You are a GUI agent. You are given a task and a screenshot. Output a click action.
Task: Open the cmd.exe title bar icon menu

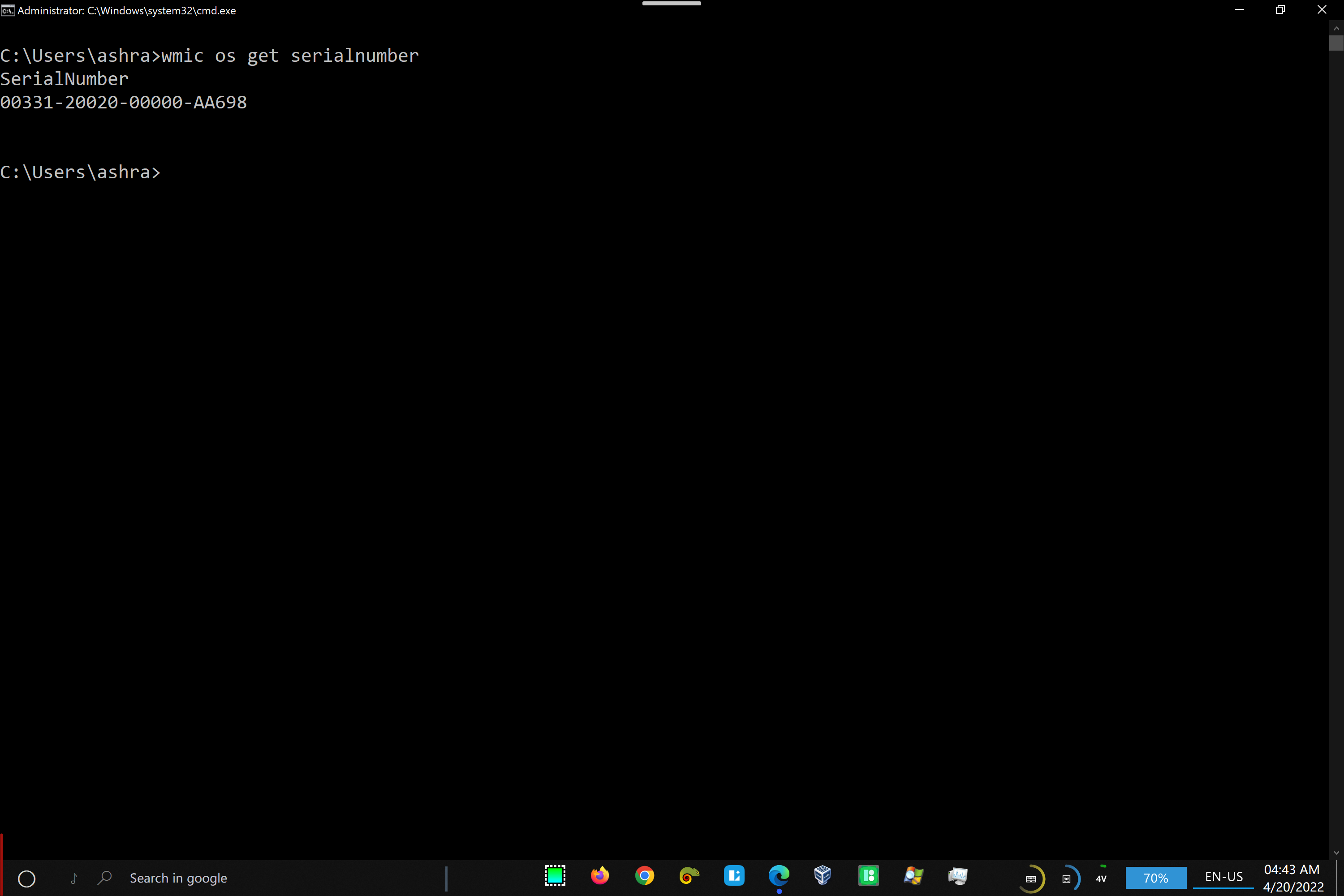click(x=8, y=10)
